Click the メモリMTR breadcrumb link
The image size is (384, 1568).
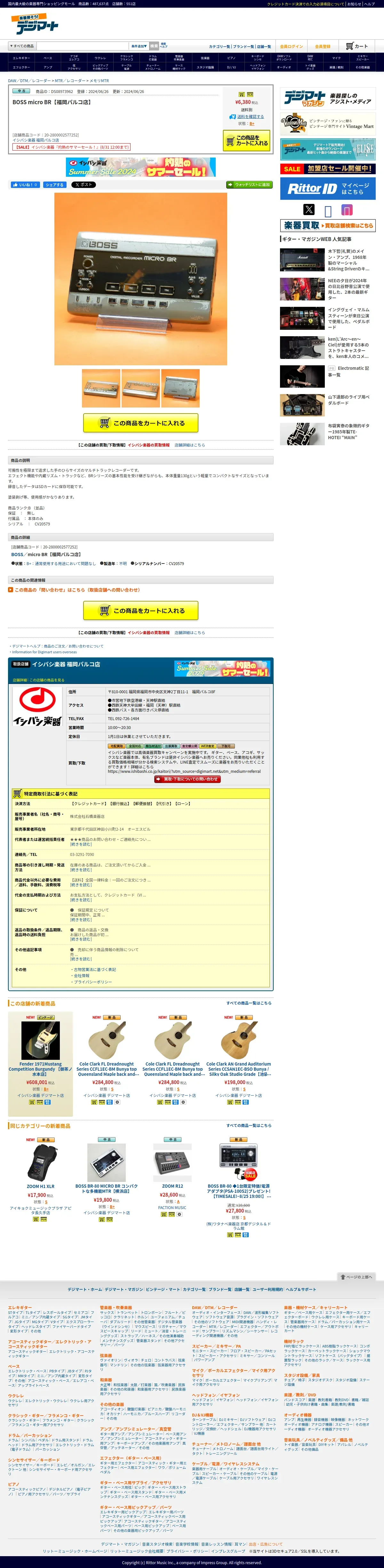[x=99, y=80]
